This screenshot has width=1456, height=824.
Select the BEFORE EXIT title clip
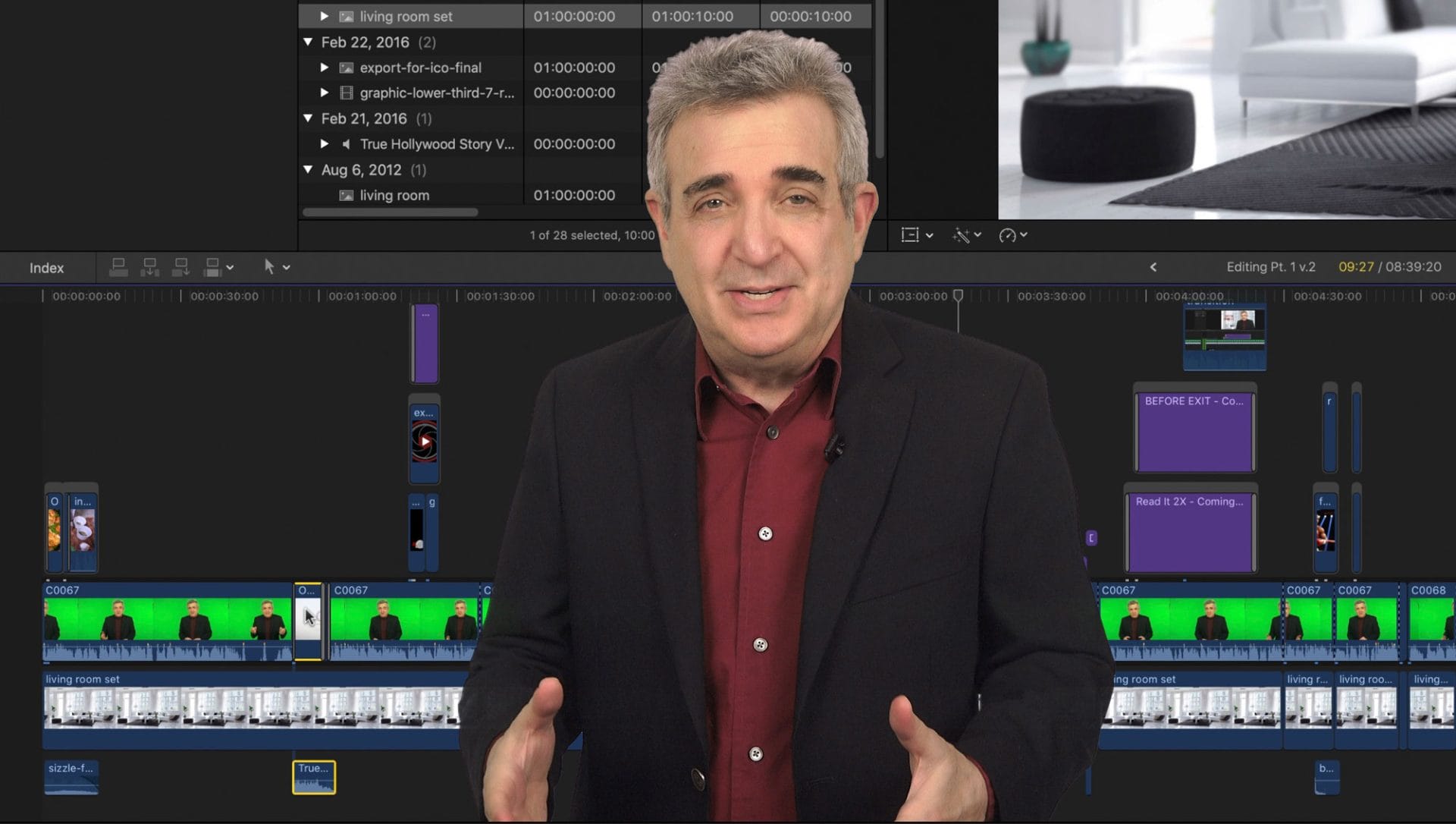pyautogui.click(x=1194, y=430)
